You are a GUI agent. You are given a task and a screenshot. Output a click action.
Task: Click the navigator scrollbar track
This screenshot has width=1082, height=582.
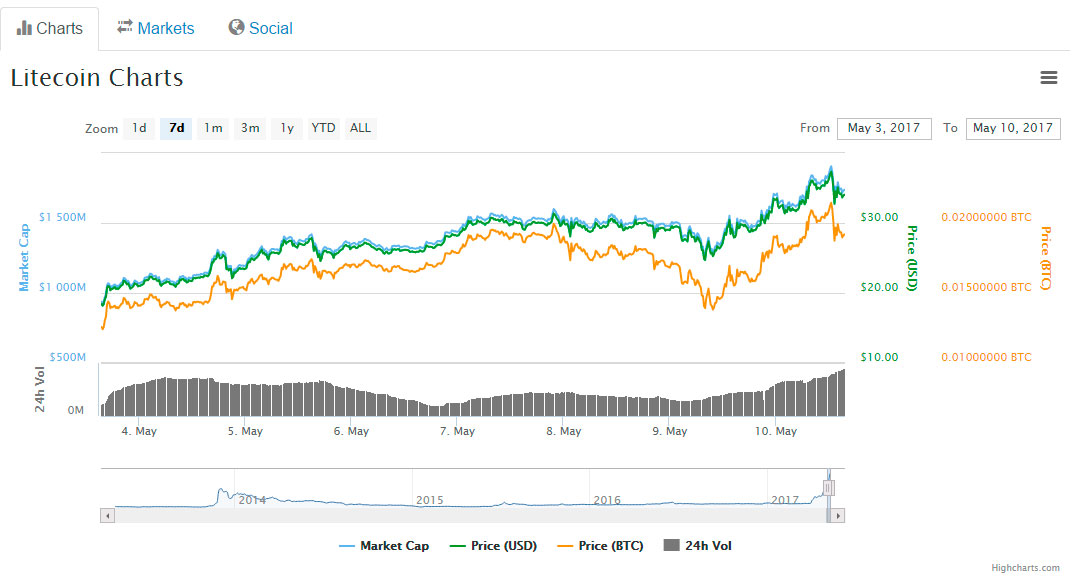coord(469,516)
